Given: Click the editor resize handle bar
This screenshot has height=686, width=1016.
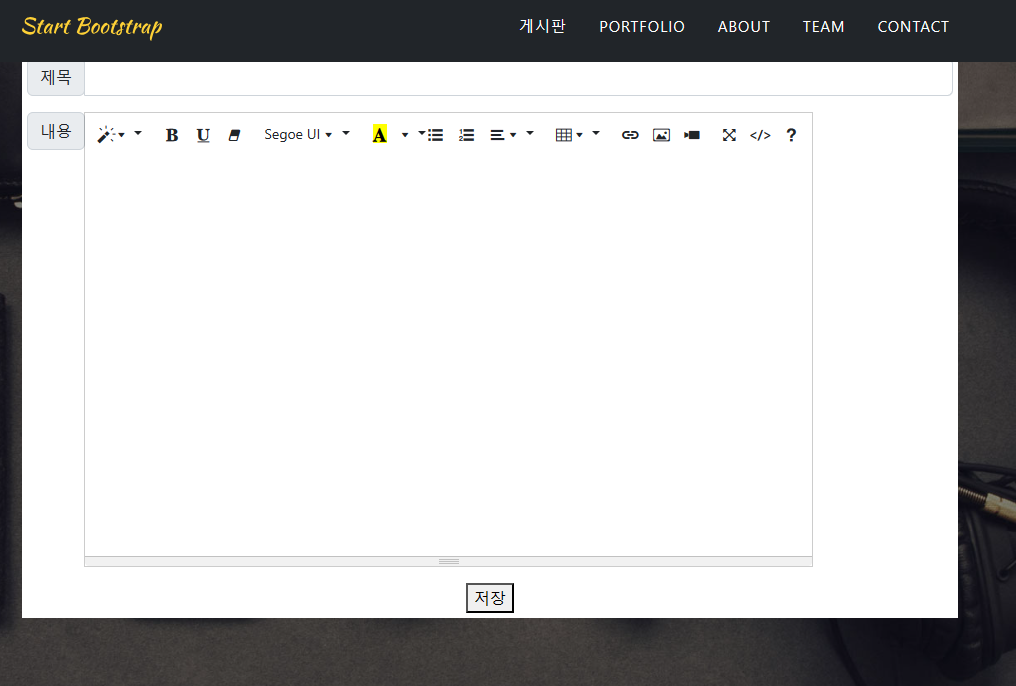Looking at the screenshot, I should click(448, 562).
